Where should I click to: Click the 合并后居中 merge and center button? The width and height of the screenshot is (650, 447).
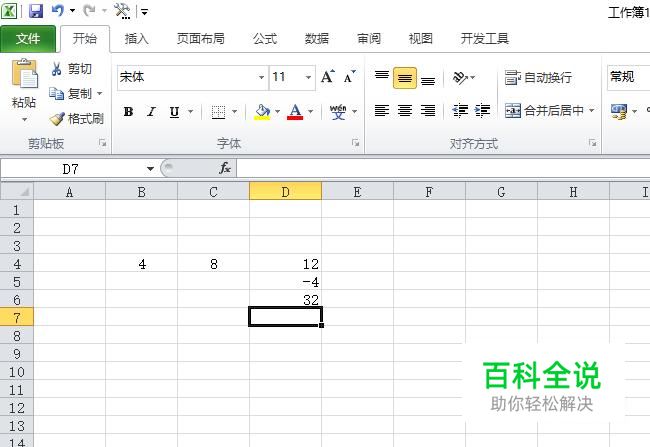point(544,111)
